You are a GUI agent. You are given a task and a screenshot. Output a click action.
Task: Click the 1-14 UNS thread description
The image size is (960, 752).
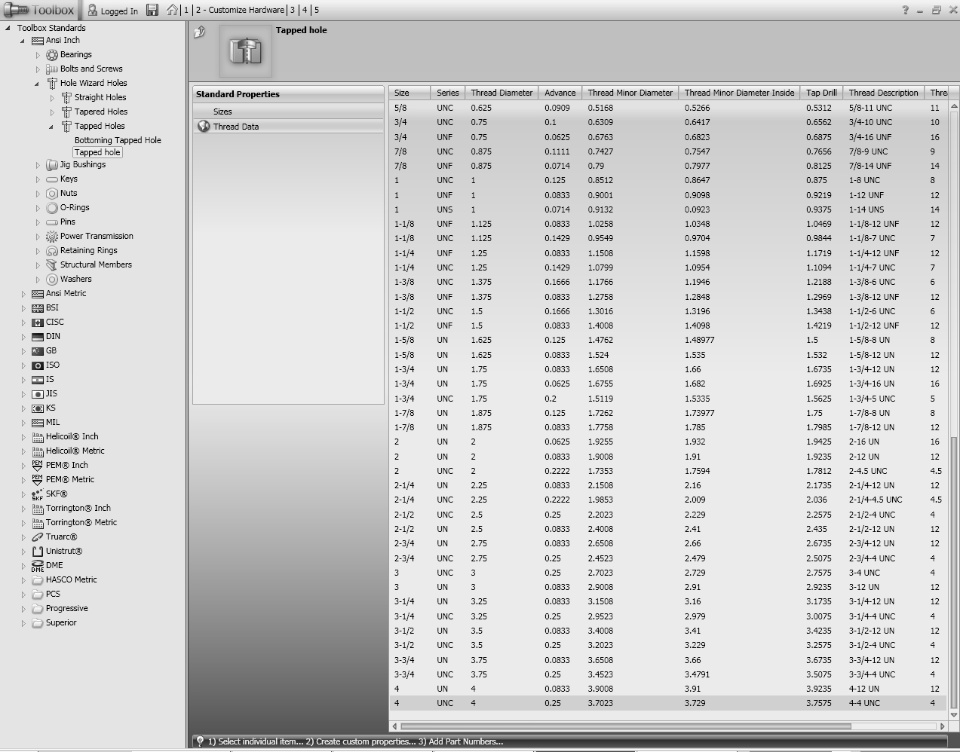tap(866, 209)
